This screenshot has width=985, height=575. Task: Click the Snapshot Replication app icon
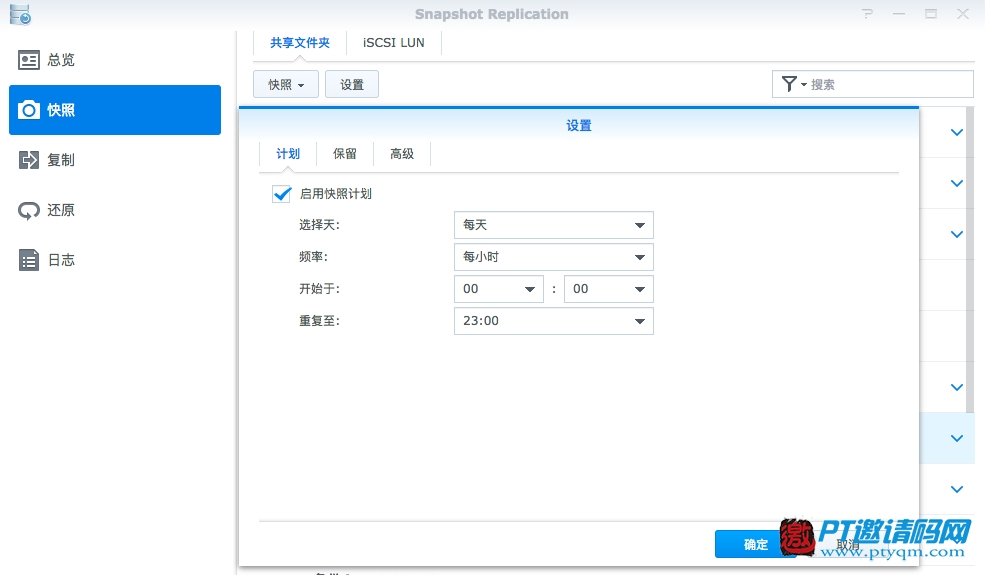pos(20,14)
